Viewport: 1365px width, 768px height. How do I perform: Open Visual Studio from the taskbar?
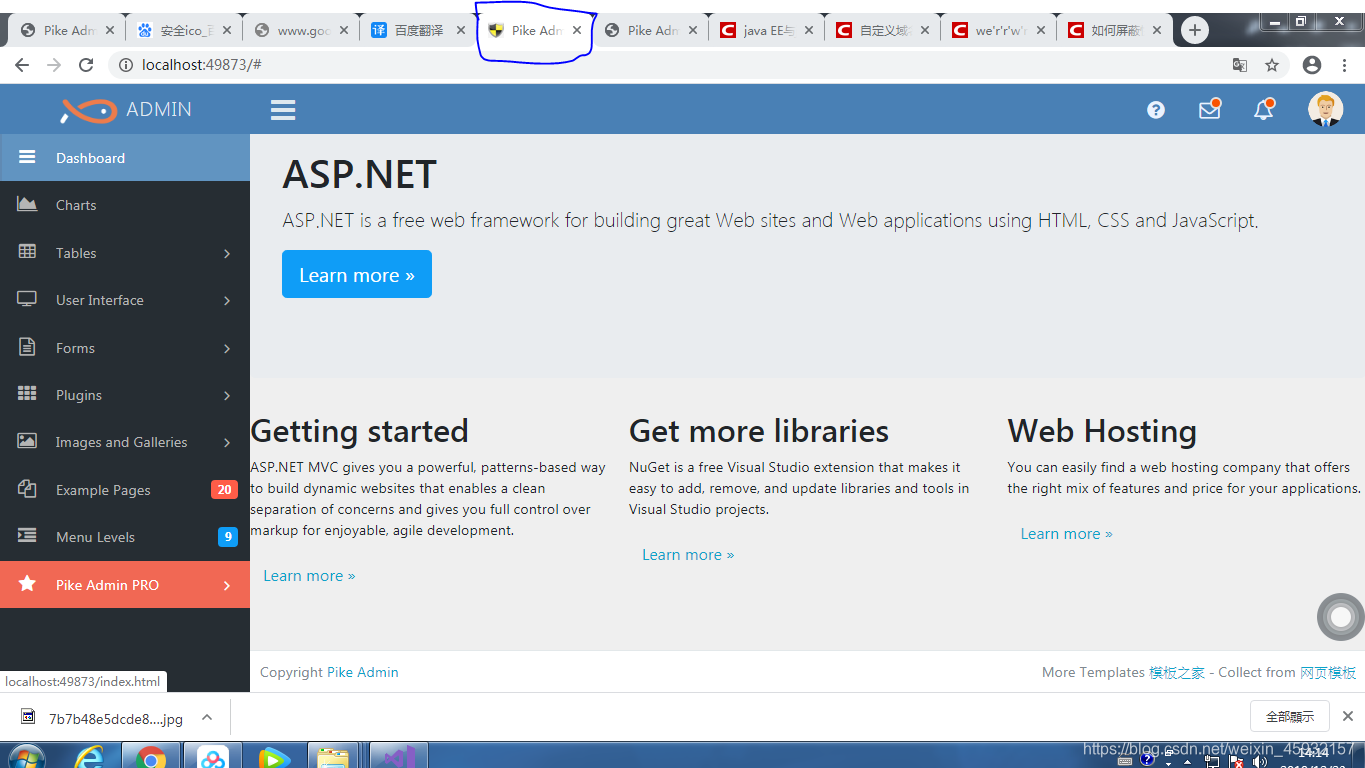coord(399,757)
